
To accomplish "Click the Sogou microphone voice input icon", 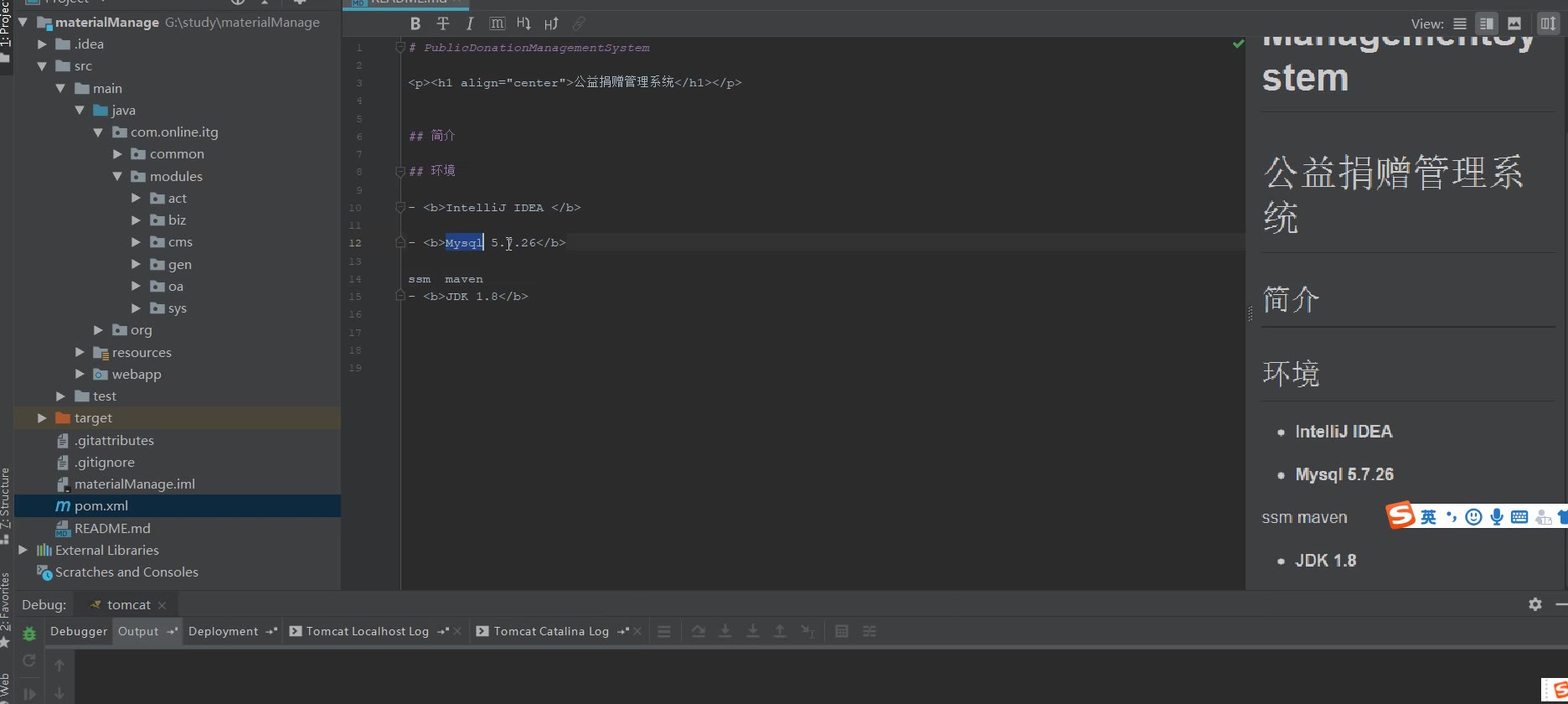I will pyautogui.click(x=1496, y=517).
